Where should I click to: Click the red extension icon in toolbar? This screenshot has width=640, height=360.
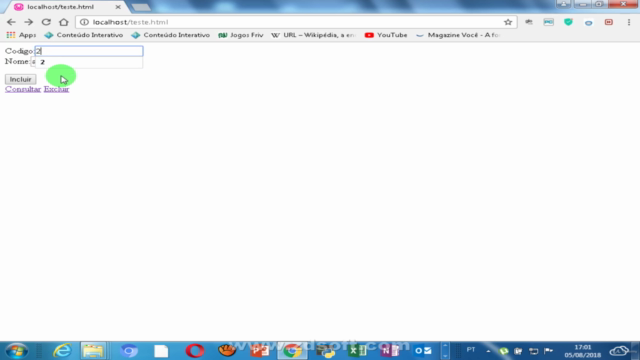tap(609, 22)
